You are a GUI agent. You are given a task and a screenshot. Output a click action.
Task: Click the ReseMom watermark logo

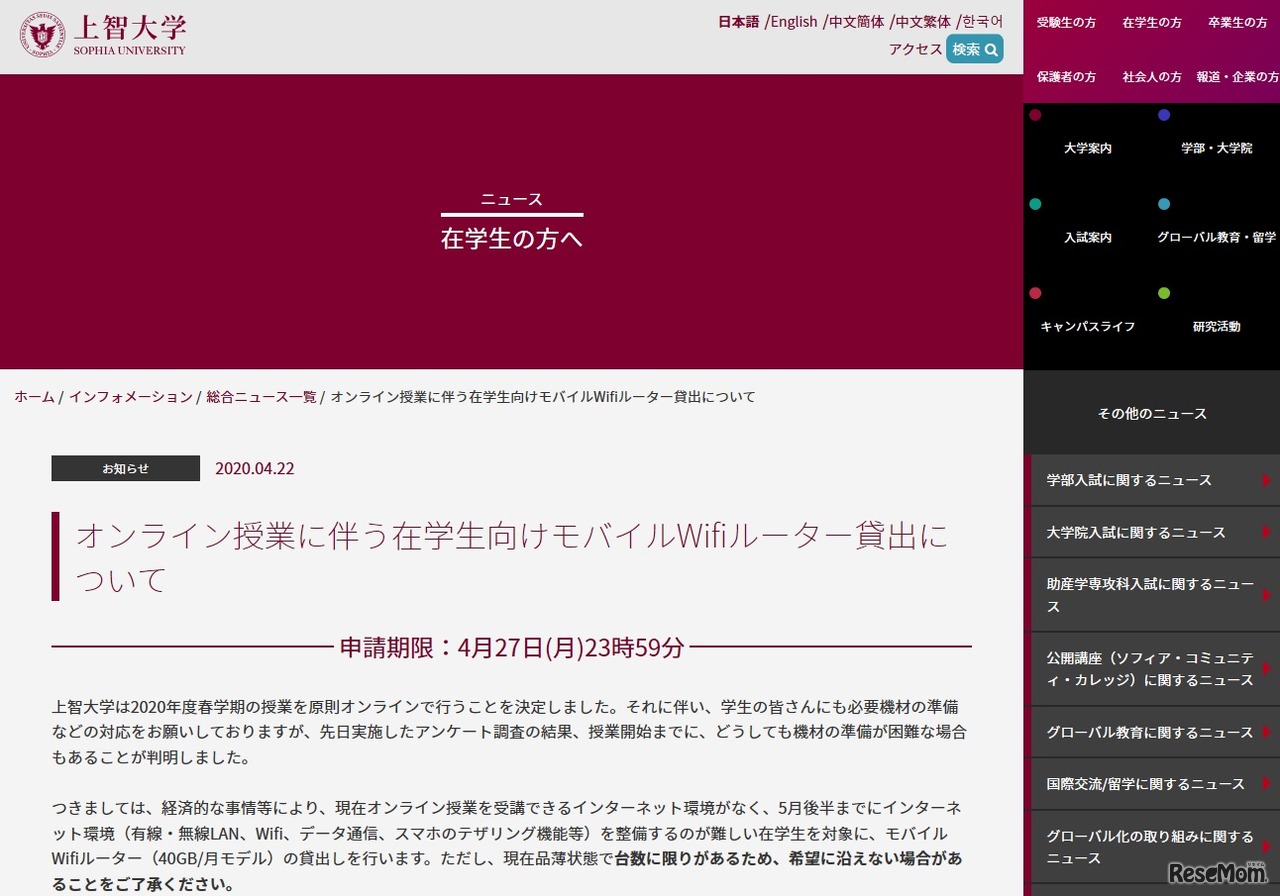[1218, 872]
